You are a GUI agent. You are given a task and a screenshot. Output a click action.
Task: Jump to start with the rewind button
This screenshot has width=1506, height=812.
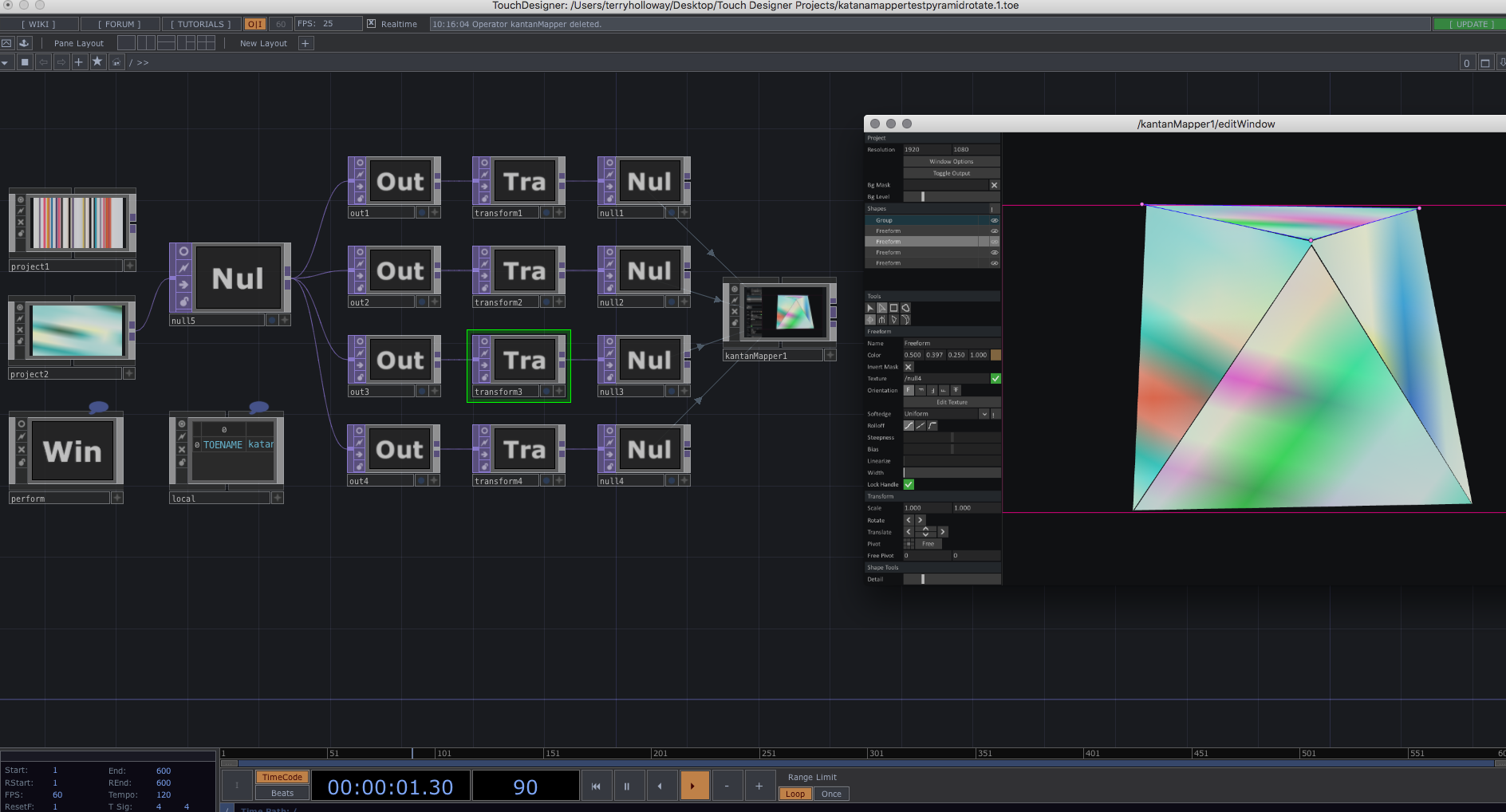(596, 786)
